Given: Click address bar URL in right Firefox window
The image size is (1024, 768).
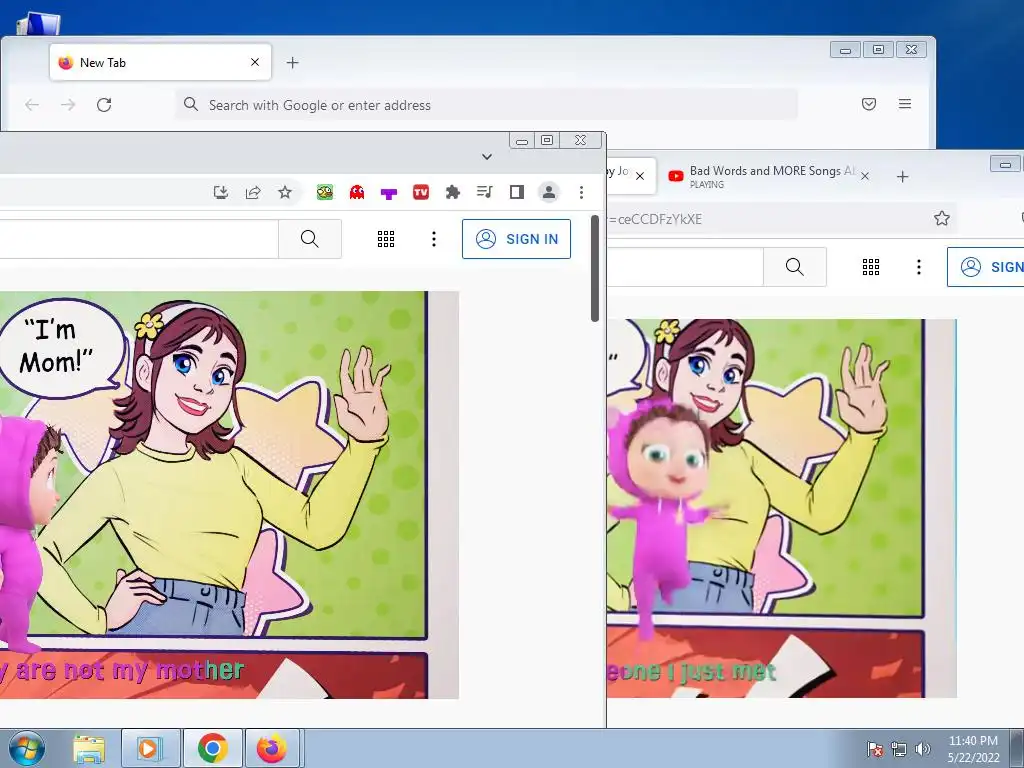Looking at the screenshot, I should click(x=656, y=219).
